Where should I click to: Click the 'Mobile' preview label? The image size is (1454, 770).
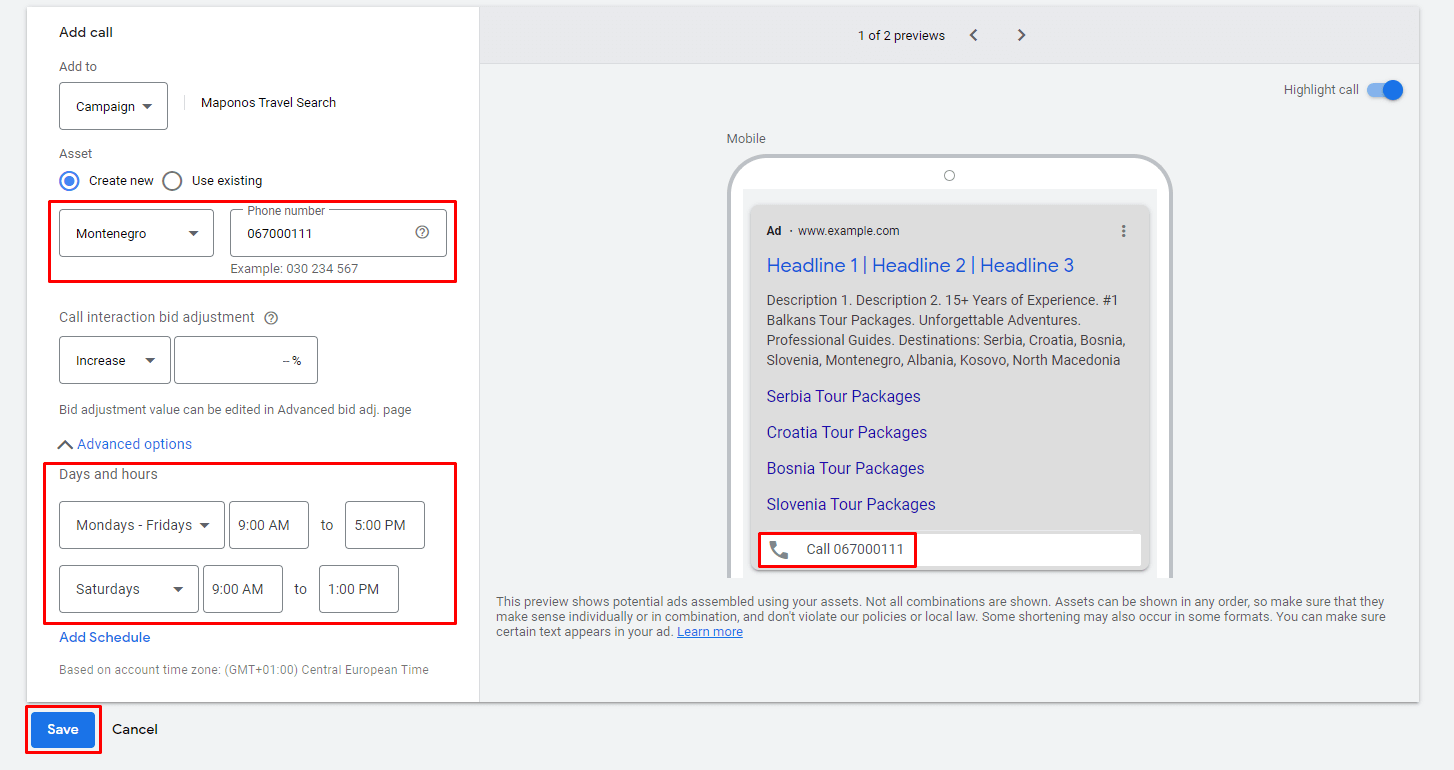[746, 139]
